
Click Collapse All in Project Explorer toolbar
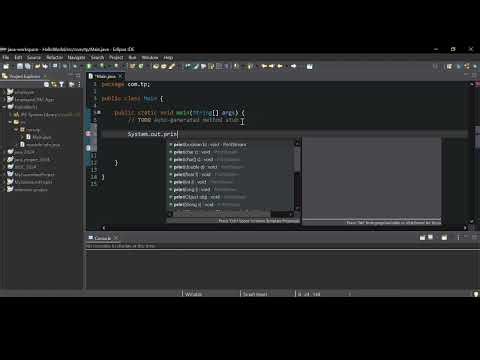tap(46, 84)
